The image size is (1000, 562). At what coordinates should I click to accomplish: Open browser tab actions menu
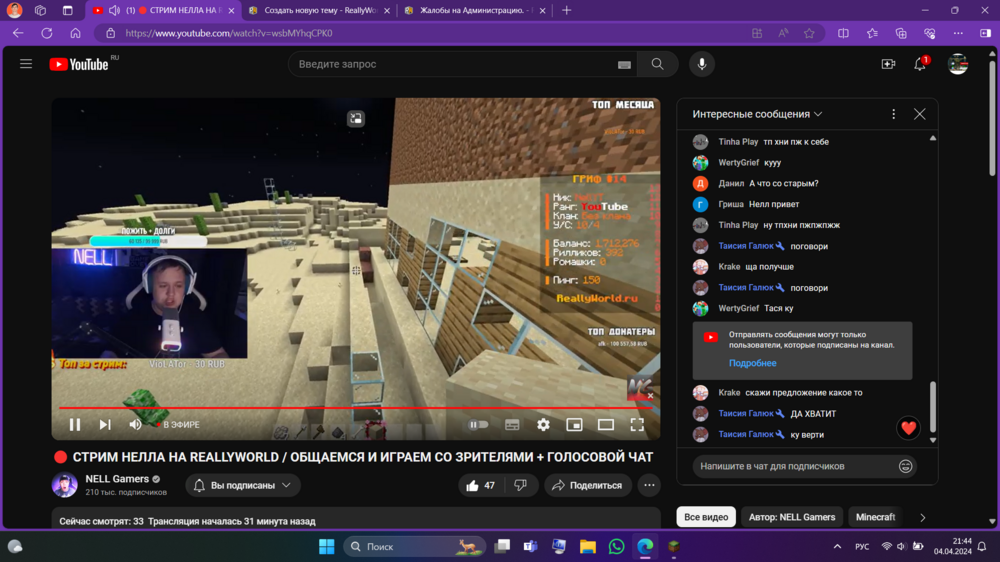pos(67,10)
